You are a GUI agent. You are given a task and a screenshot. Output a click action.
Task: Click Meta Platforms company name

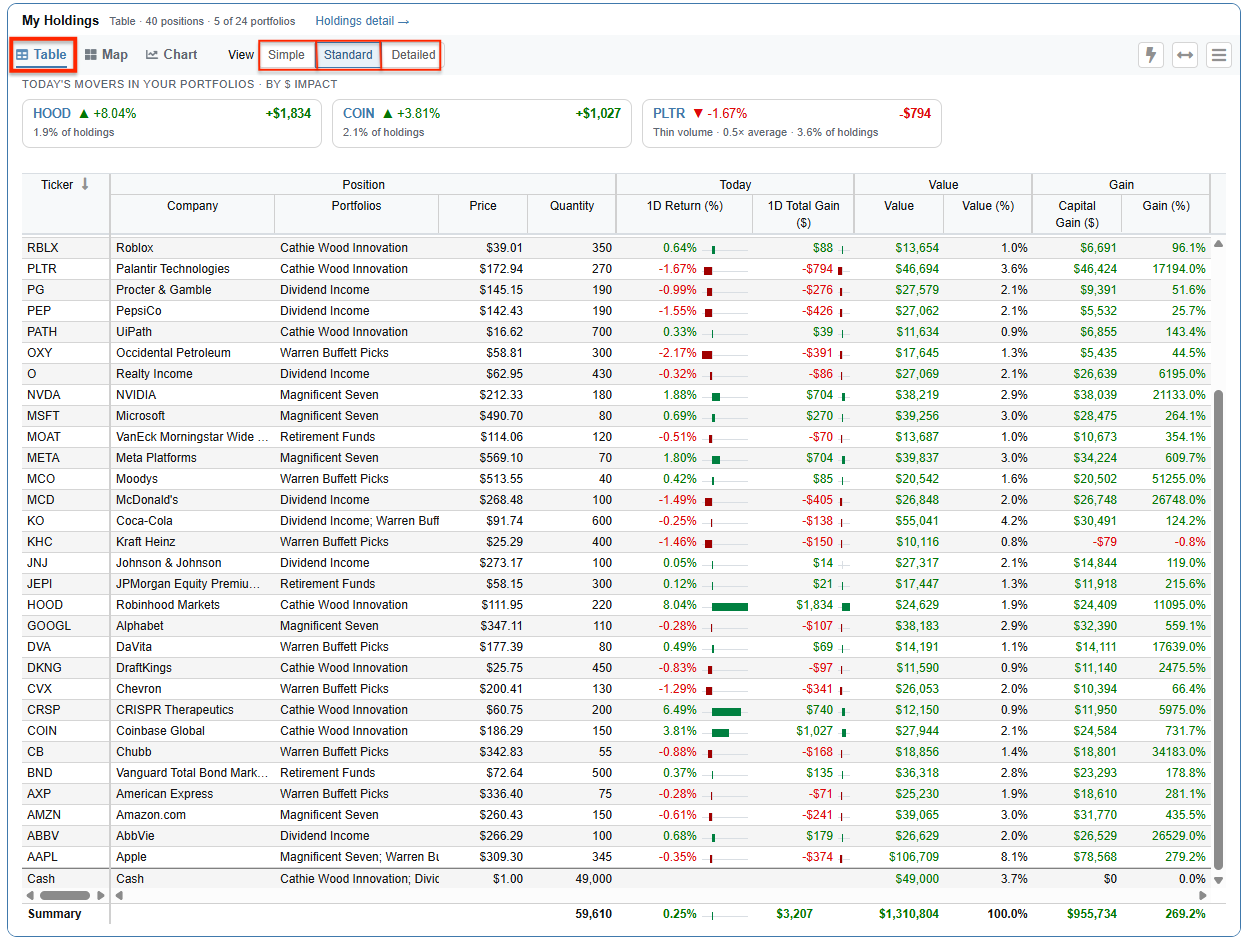tap(156, 458)
